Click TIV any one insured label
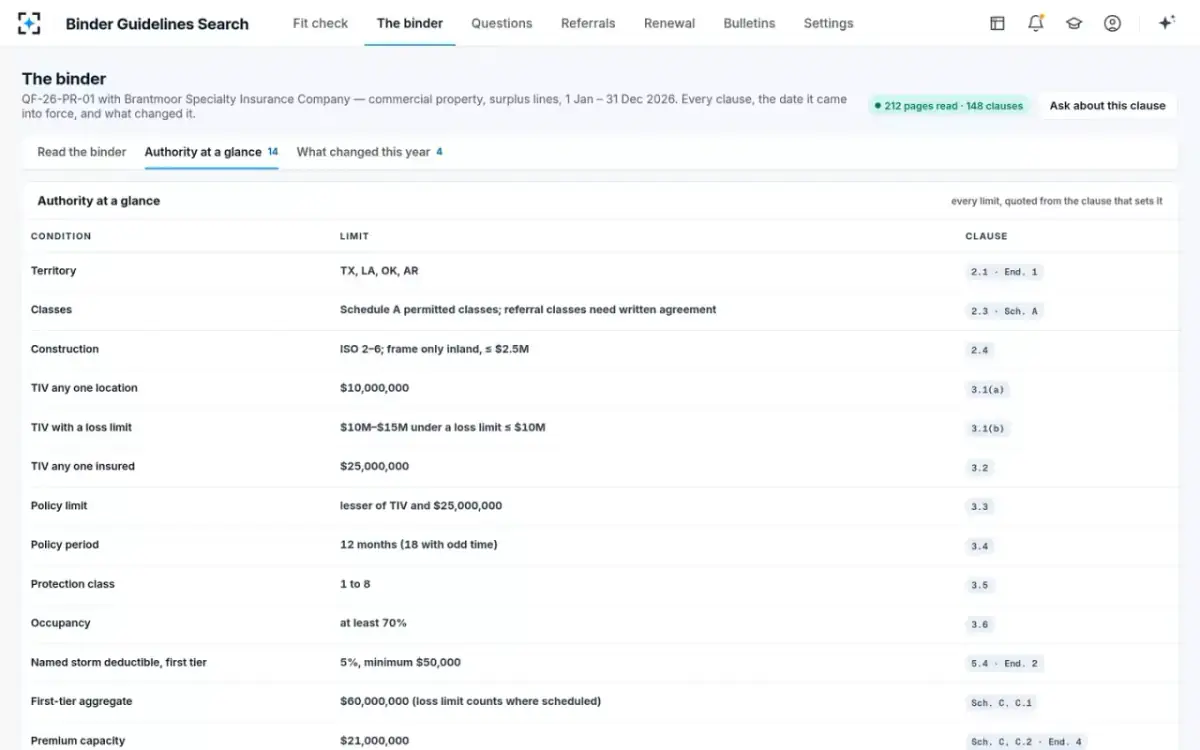Viewport: 1200px width, 750px height. click(83, 466)
